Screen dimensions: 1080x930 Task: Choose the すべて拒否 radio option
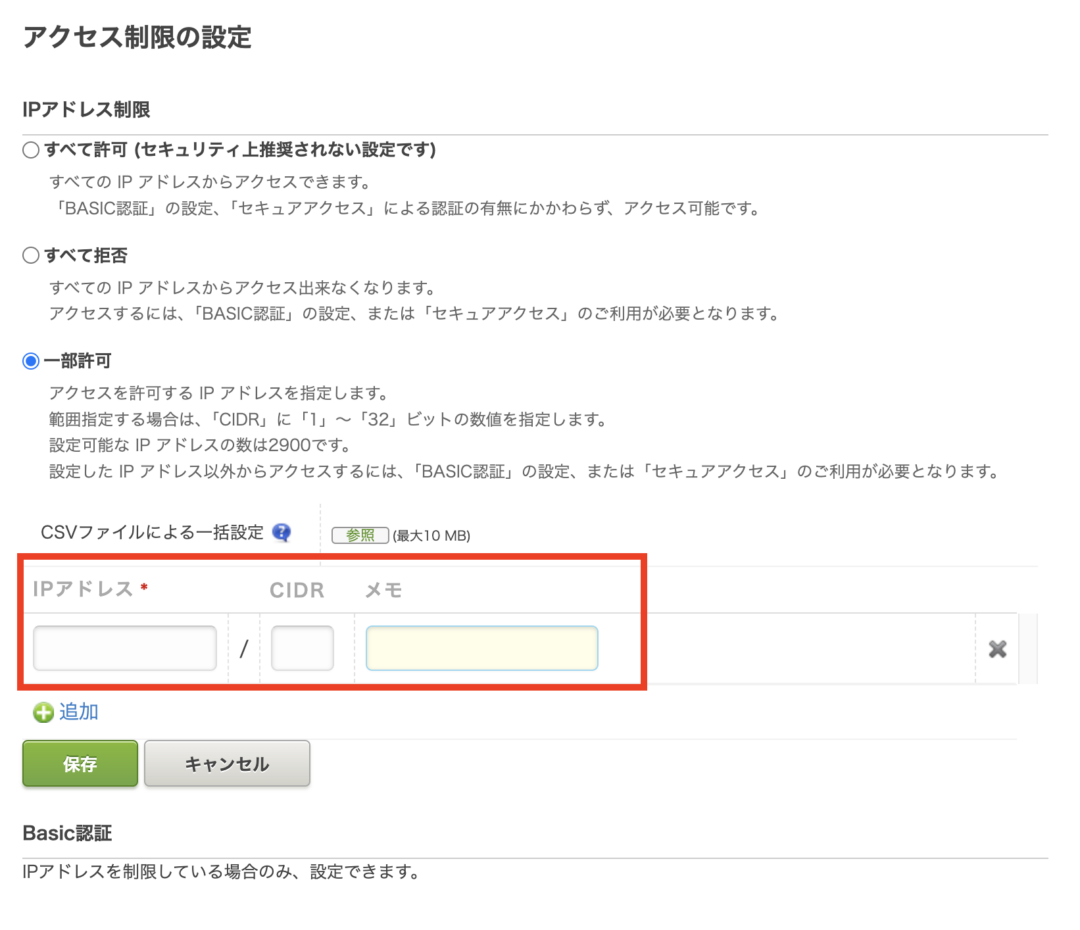tap(31, 255)
